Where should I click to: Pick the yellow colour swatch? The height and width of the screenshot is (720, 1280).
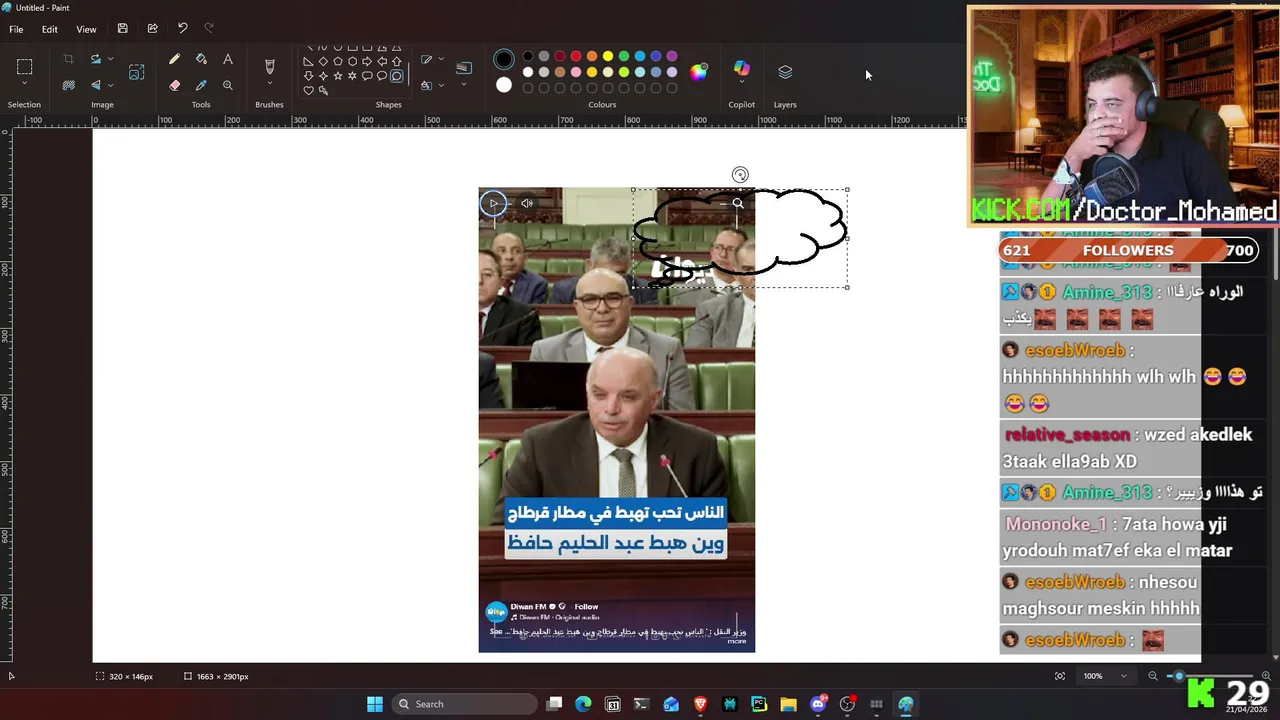pyautogui.click(x=608, y=56)
